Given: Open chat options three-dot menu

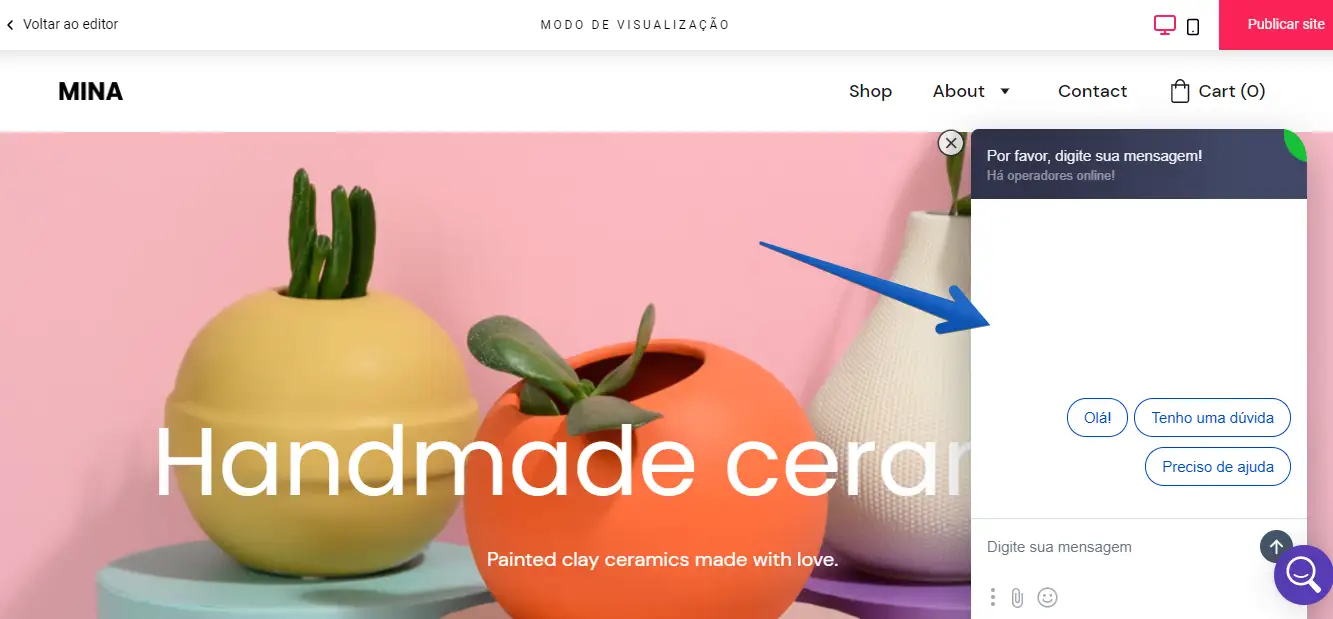Looking at the screenshot, I should pyautogui.click(x=992, y=597).
